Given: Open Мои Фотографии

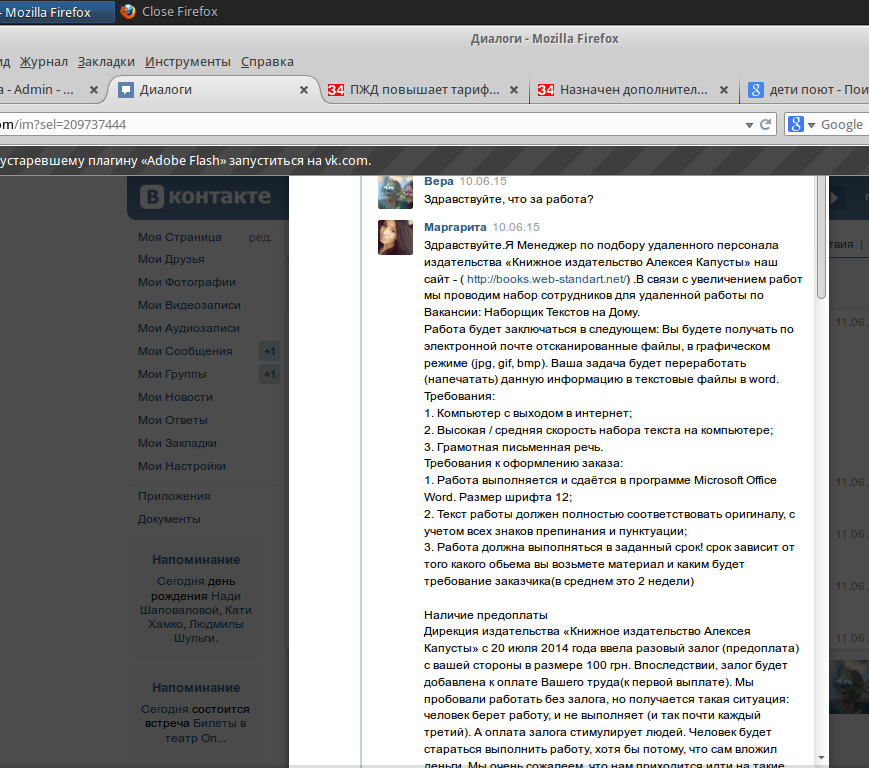Looking at the screenshot, I should pos(187,283).
